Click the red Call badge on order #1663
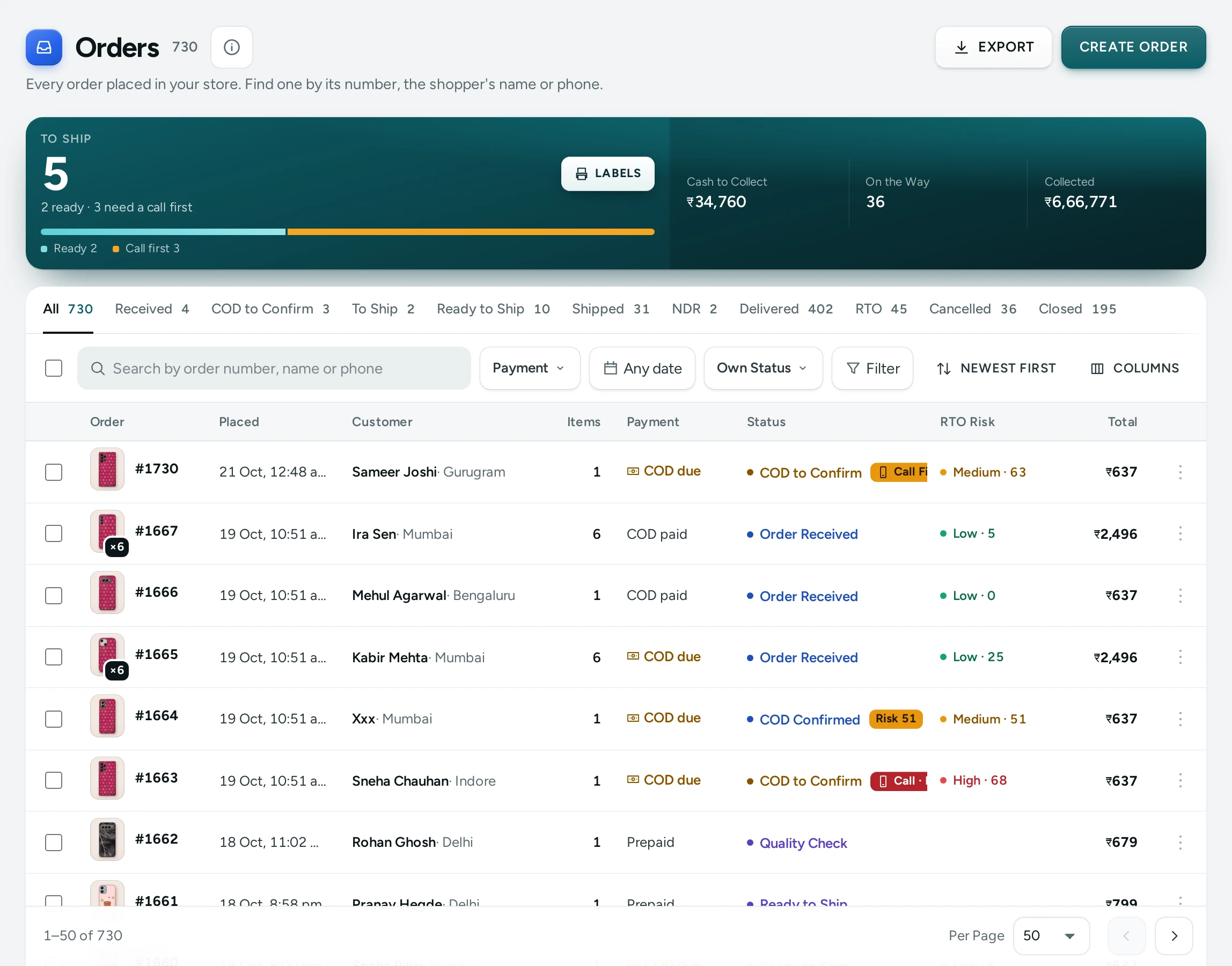Viewport: 1232px width, 966px height. coord(899,780)
